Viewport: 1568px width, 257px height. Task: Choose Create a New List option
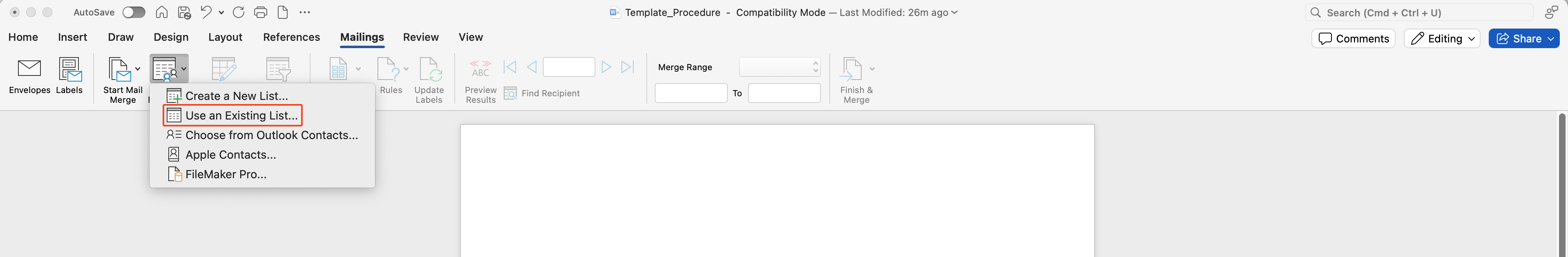236,96
